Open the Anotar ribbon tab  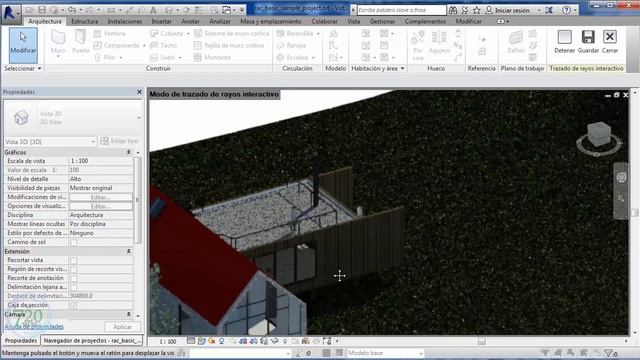click(190, 21)
